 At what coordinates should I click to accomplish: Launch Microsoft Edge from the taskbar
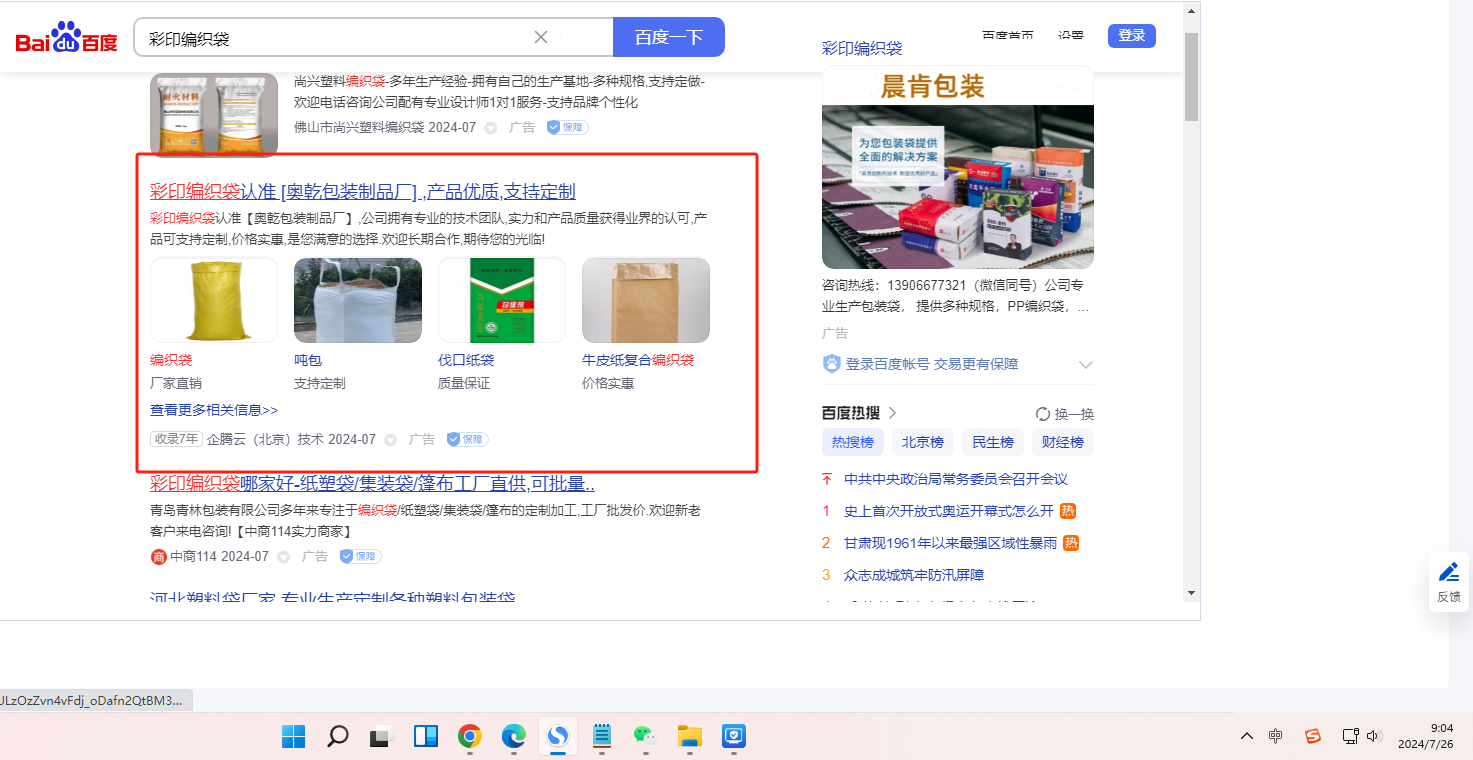click(x=514, y=737)
